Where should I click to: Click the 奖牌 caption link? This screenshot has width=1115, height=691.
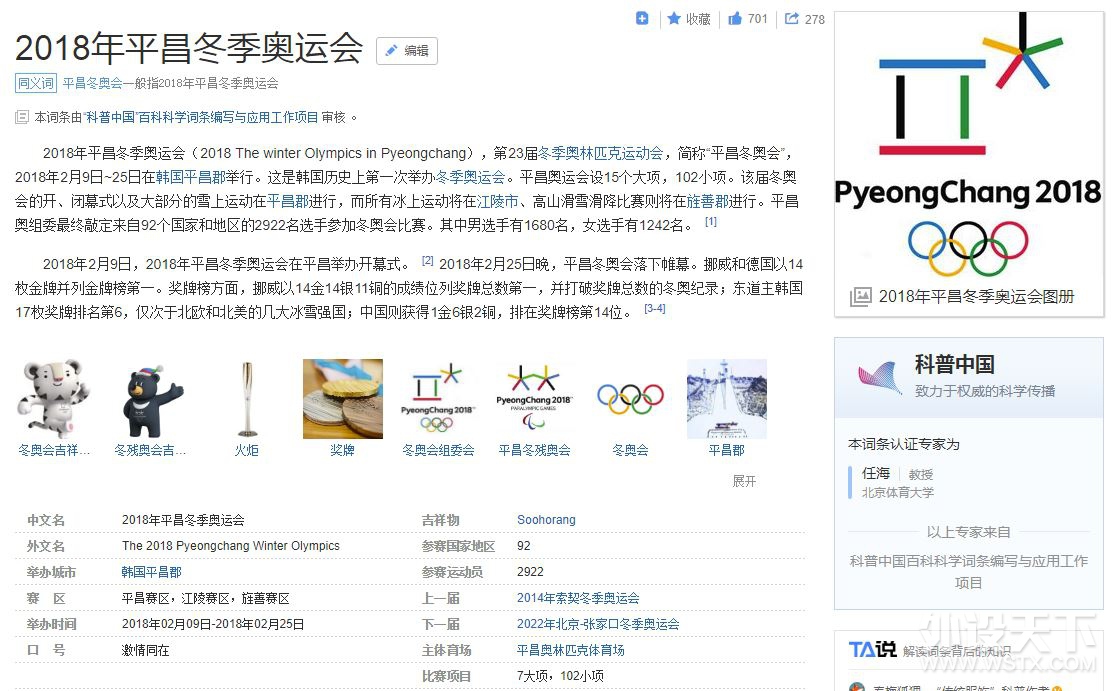[343, 450]
